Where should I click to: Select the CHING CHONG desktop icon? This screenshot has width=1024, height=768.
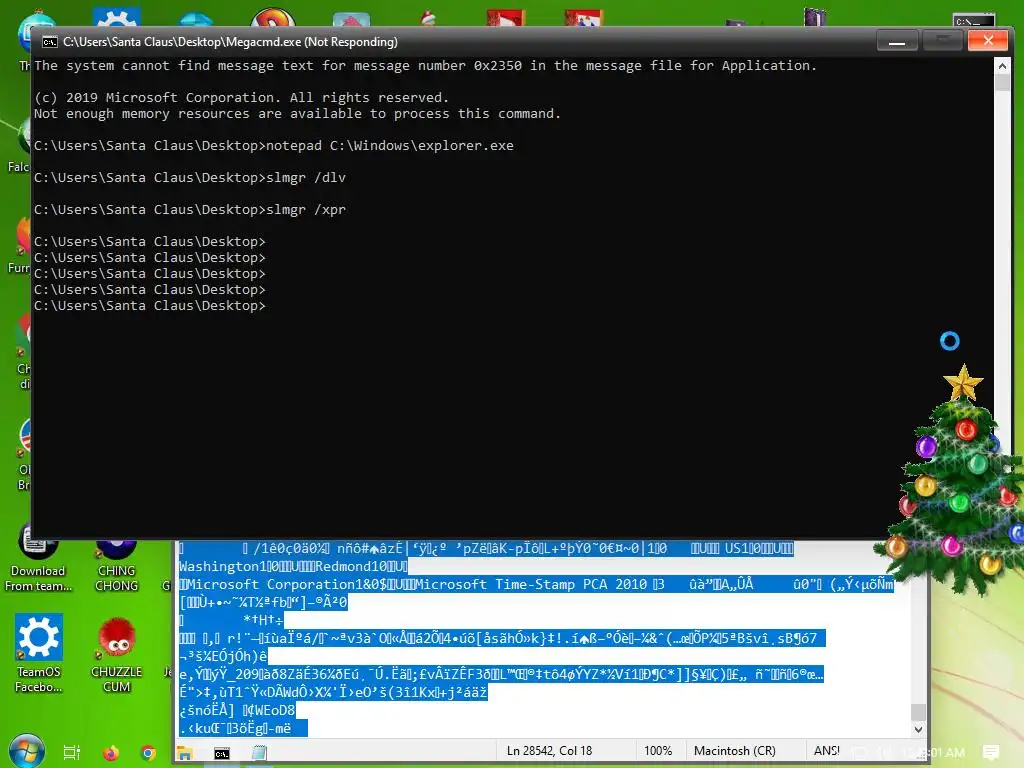point(116,566)
